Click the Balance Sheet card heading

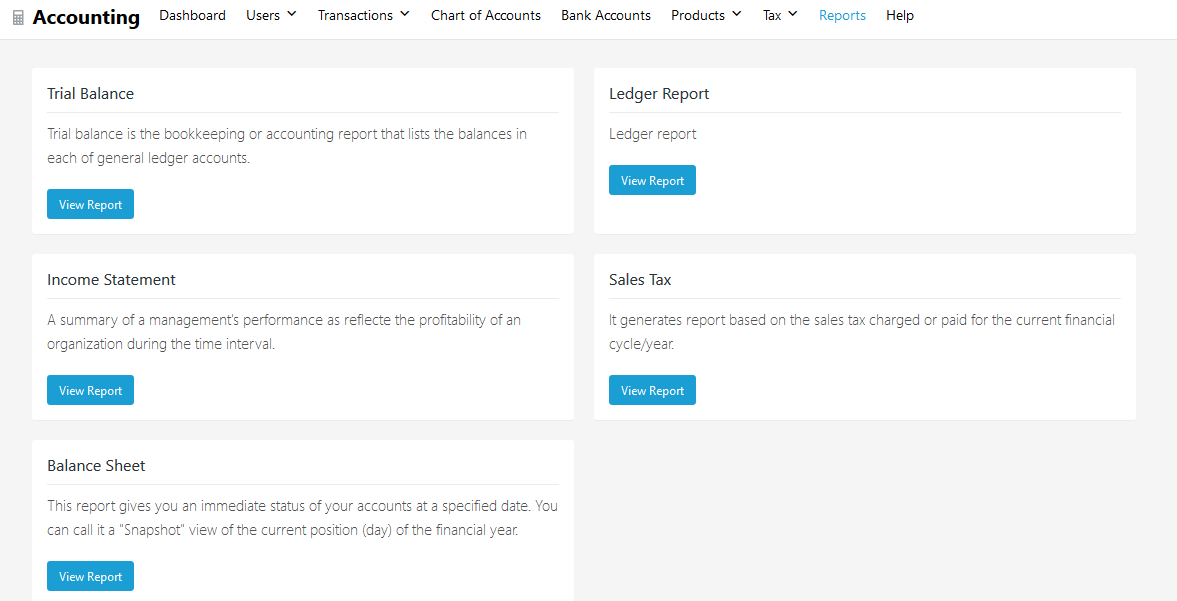point(96,465)
